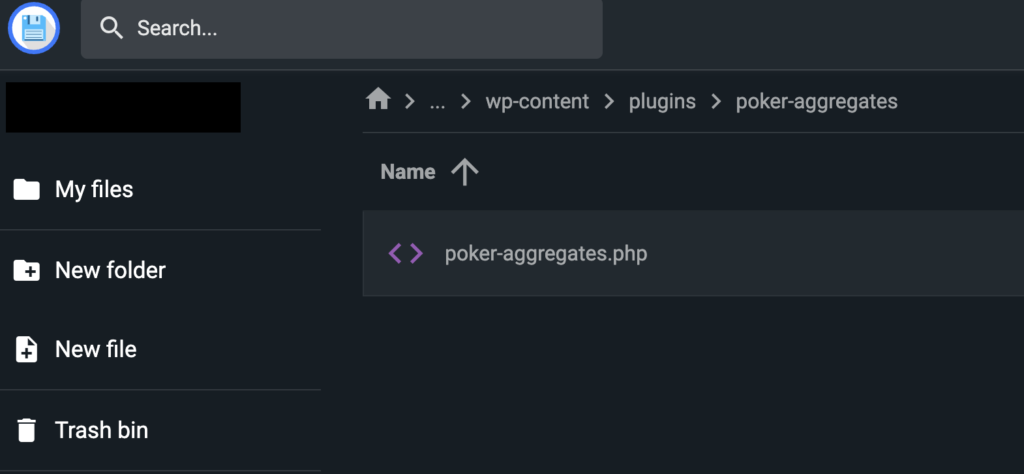The width and height of the screenshot is (1024, 474).
Task: Type in the Search field
Action: tap(360, 28)
